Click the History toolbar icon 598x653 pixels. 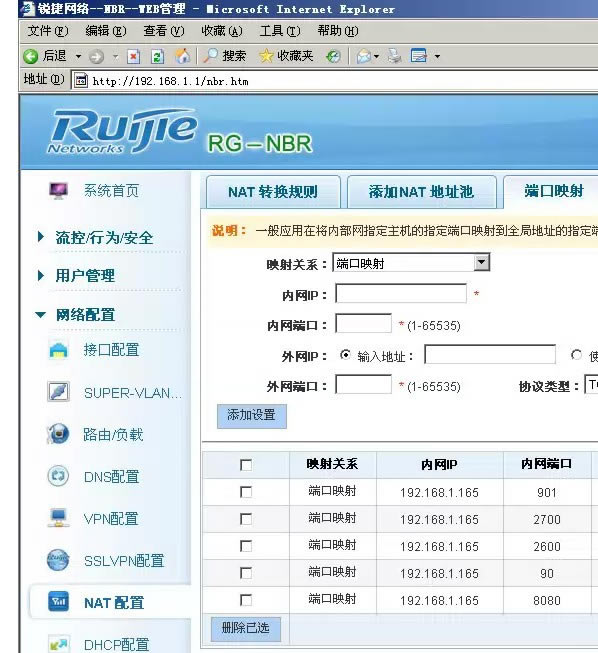click(333, 56)
